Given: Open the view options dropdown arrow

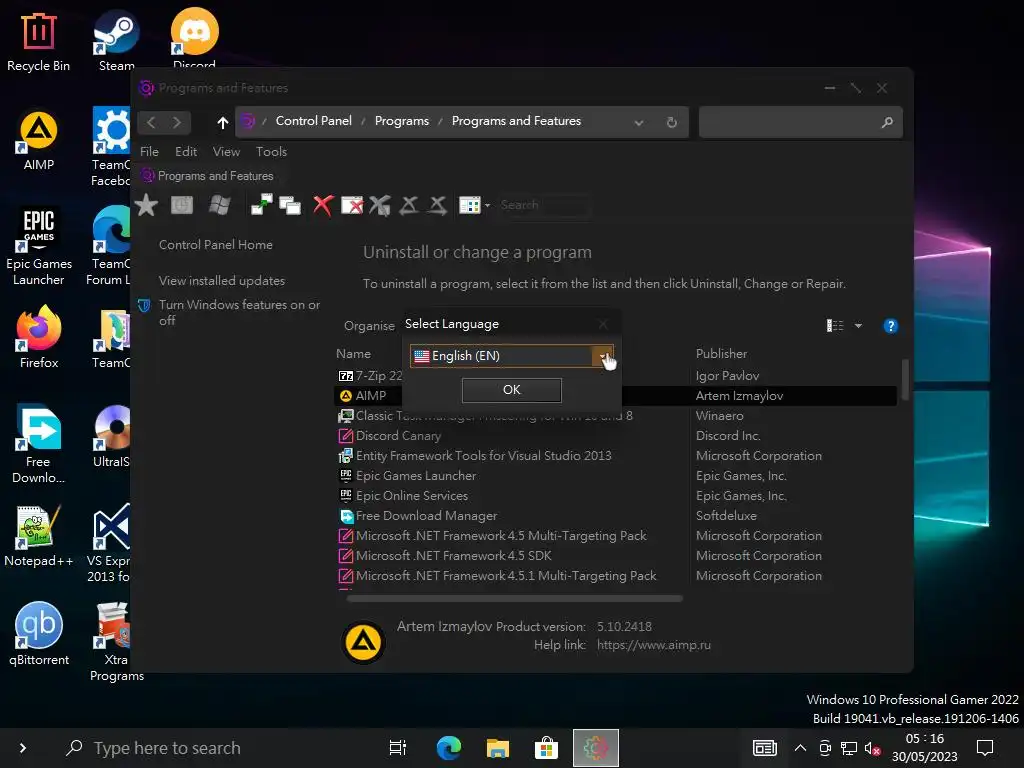Looking at the screenshot, I should pos(858,326).
